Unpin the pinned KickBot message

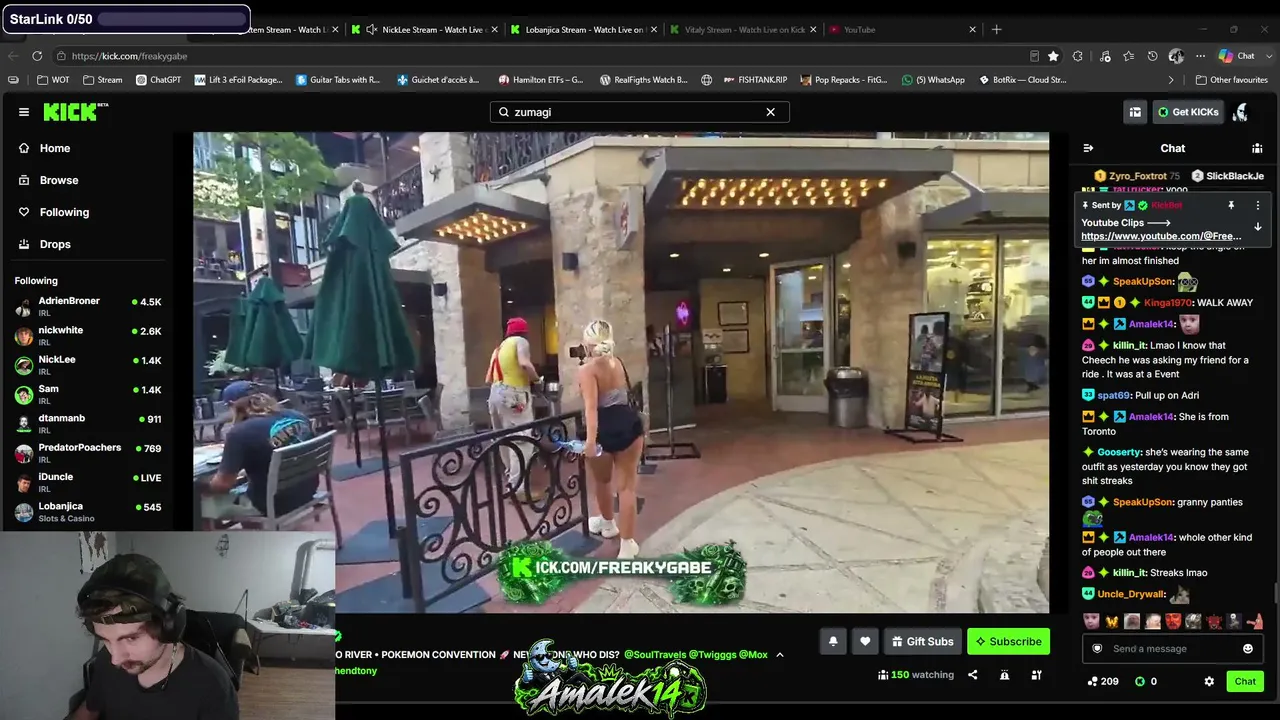1231,205
